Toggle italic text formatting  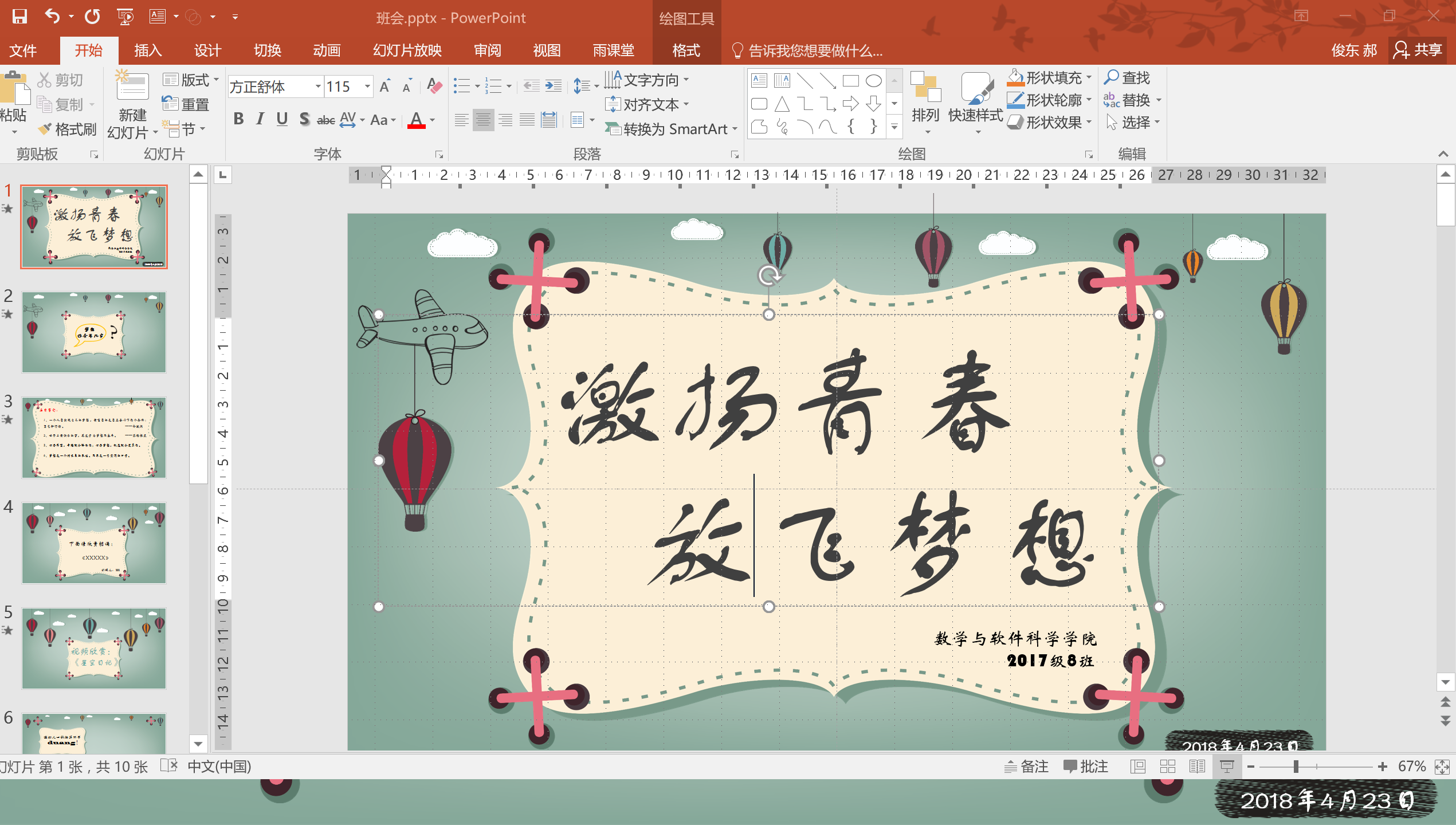tap(260, 119)
